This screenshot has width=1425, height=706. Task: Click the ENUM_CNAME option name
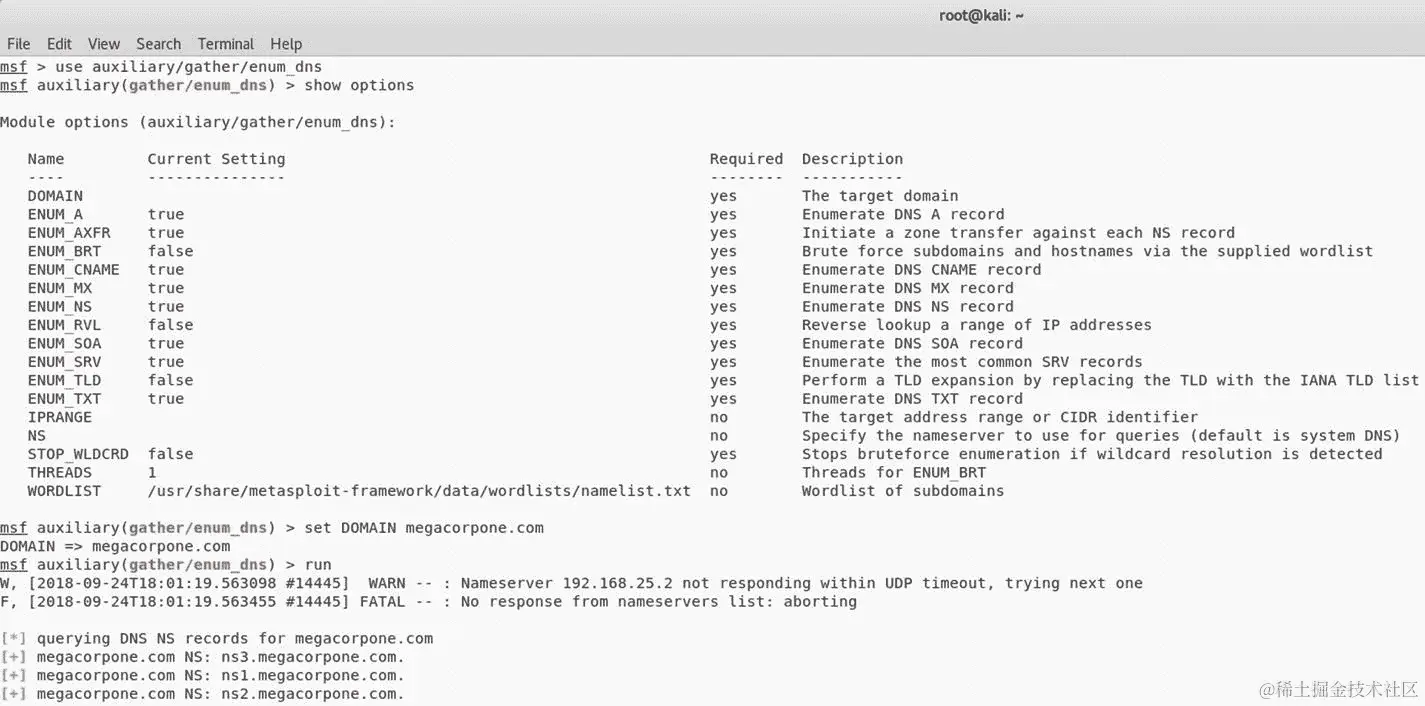(73, 270)
